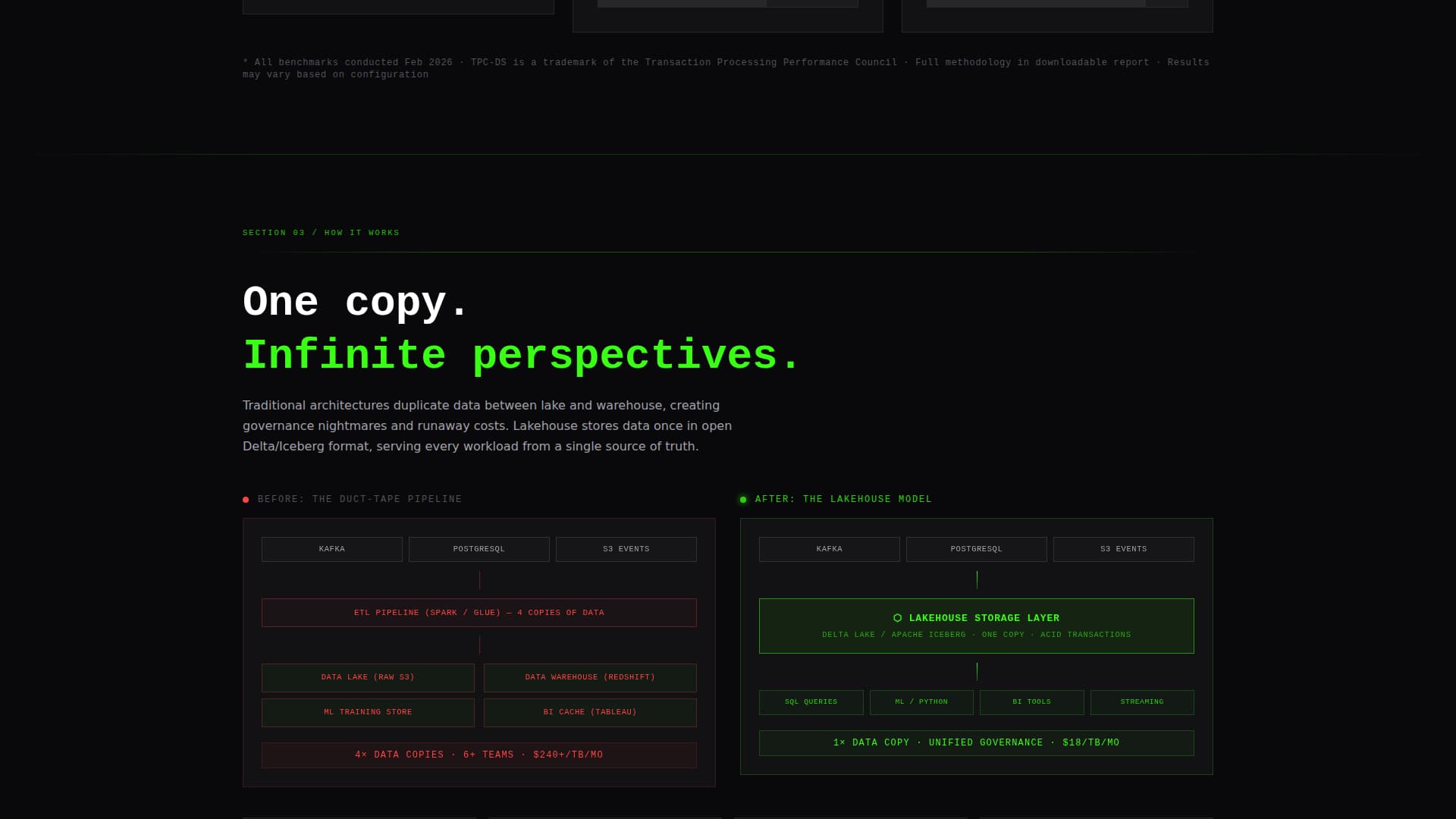Click the 4× Data Copies summary bar

coord(479,755)
